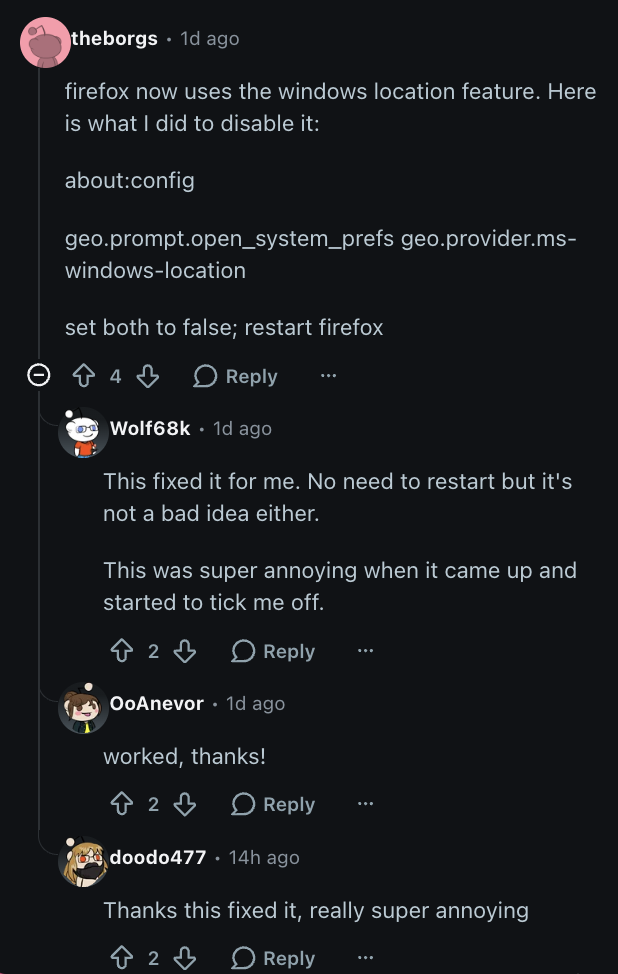This screenshot has height=974, width=618.
Task: View doodo477's avatar
Action: click(84, 860)
